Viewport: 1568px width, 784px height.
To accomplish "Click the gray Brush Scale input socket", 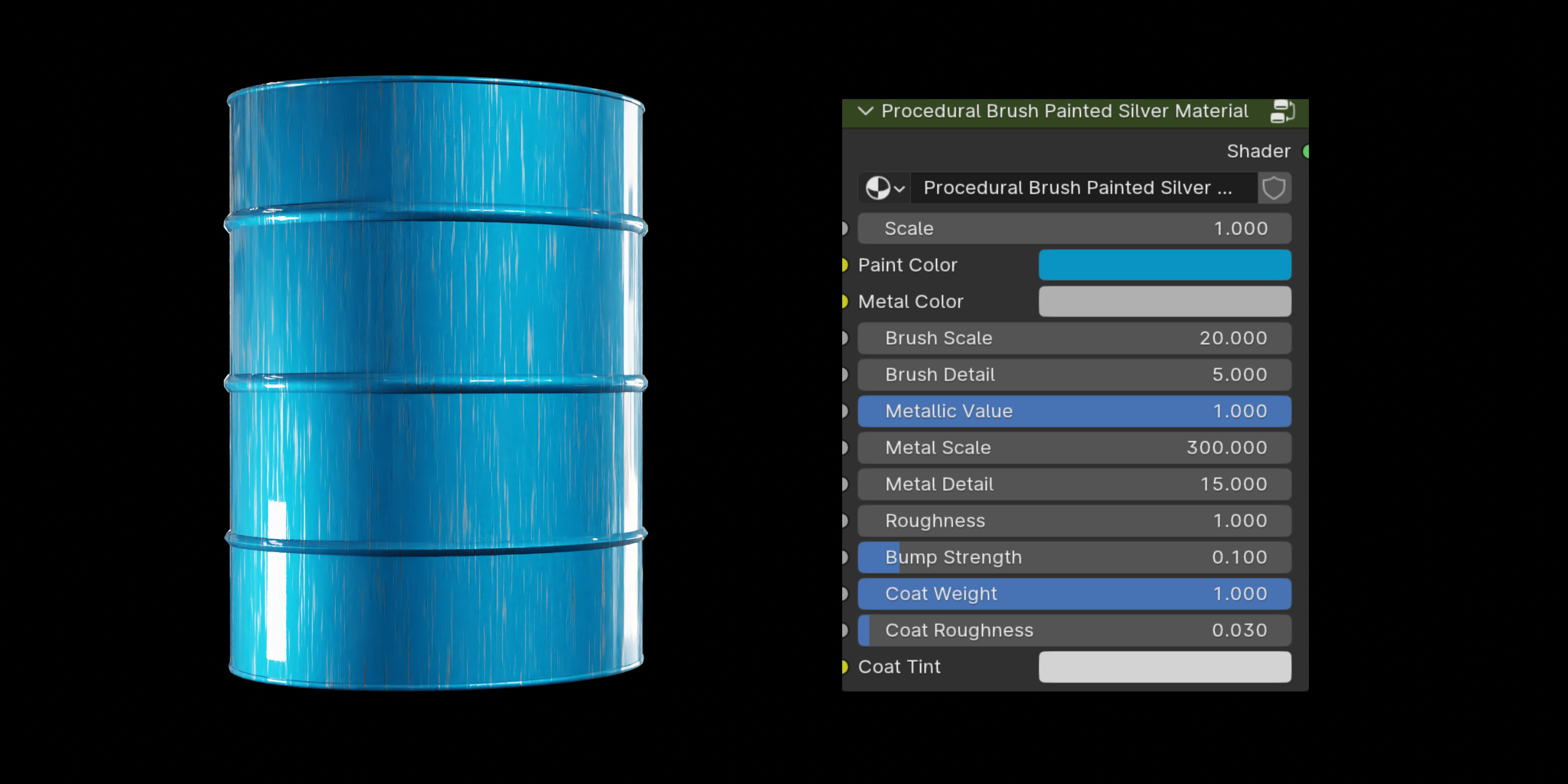I will [845, 338].
